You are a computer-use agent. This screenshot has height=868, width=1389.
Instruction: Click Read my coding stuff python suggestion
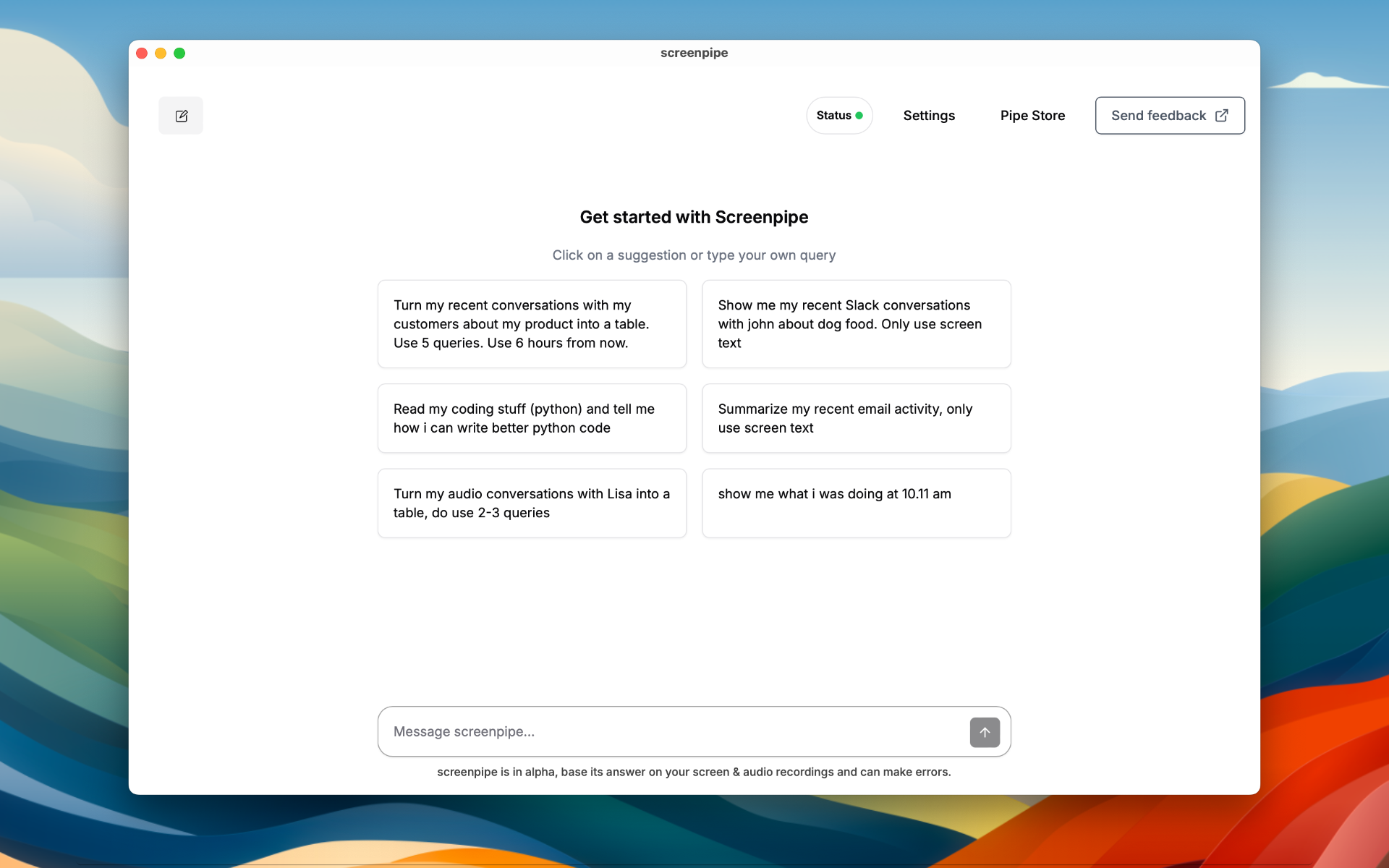coord(532,417)
